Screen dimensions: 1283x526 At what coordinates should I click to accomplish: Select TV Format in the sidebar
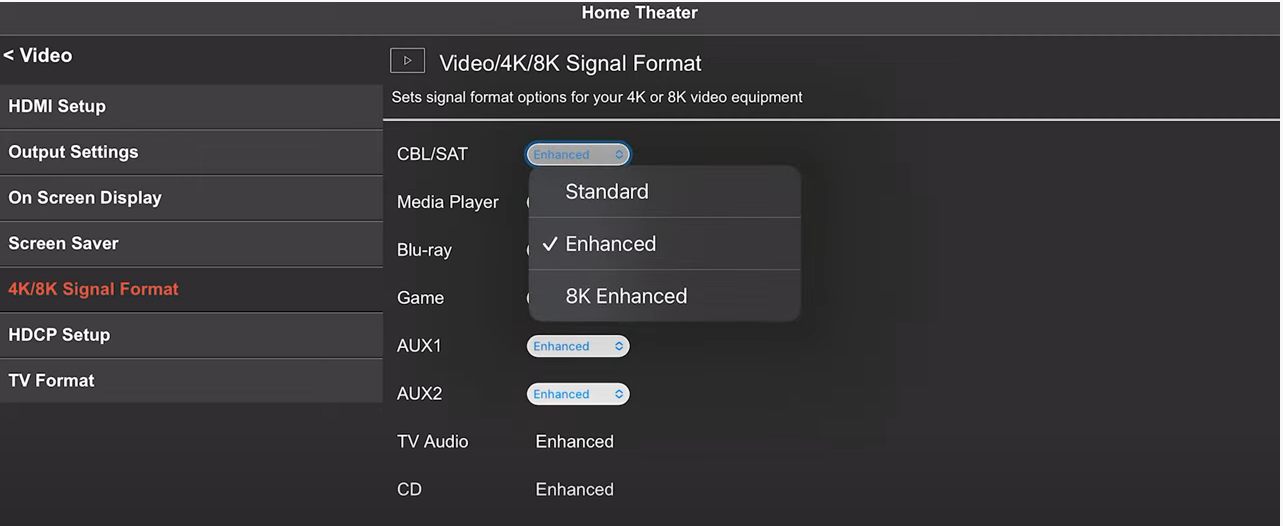click(191, 381)
